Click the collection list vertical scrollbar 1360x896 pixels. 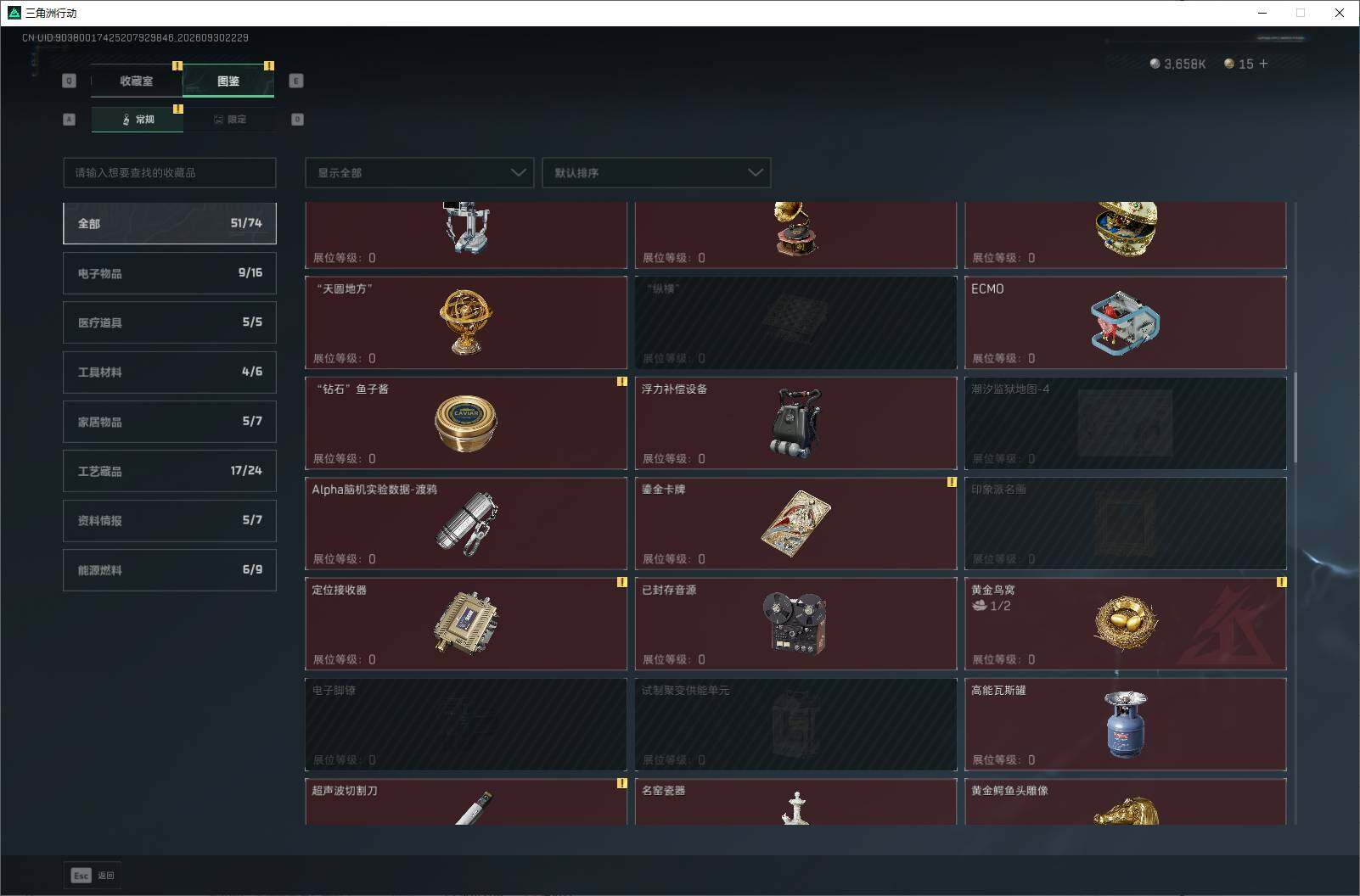(1295, 418)
